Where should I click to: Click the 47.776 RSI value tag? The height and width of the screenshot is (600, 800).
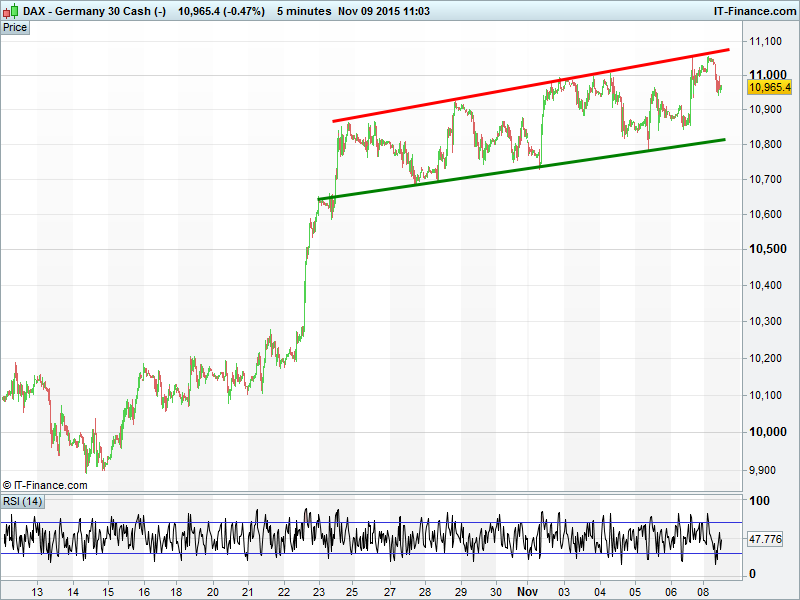[x=768, y=539]
